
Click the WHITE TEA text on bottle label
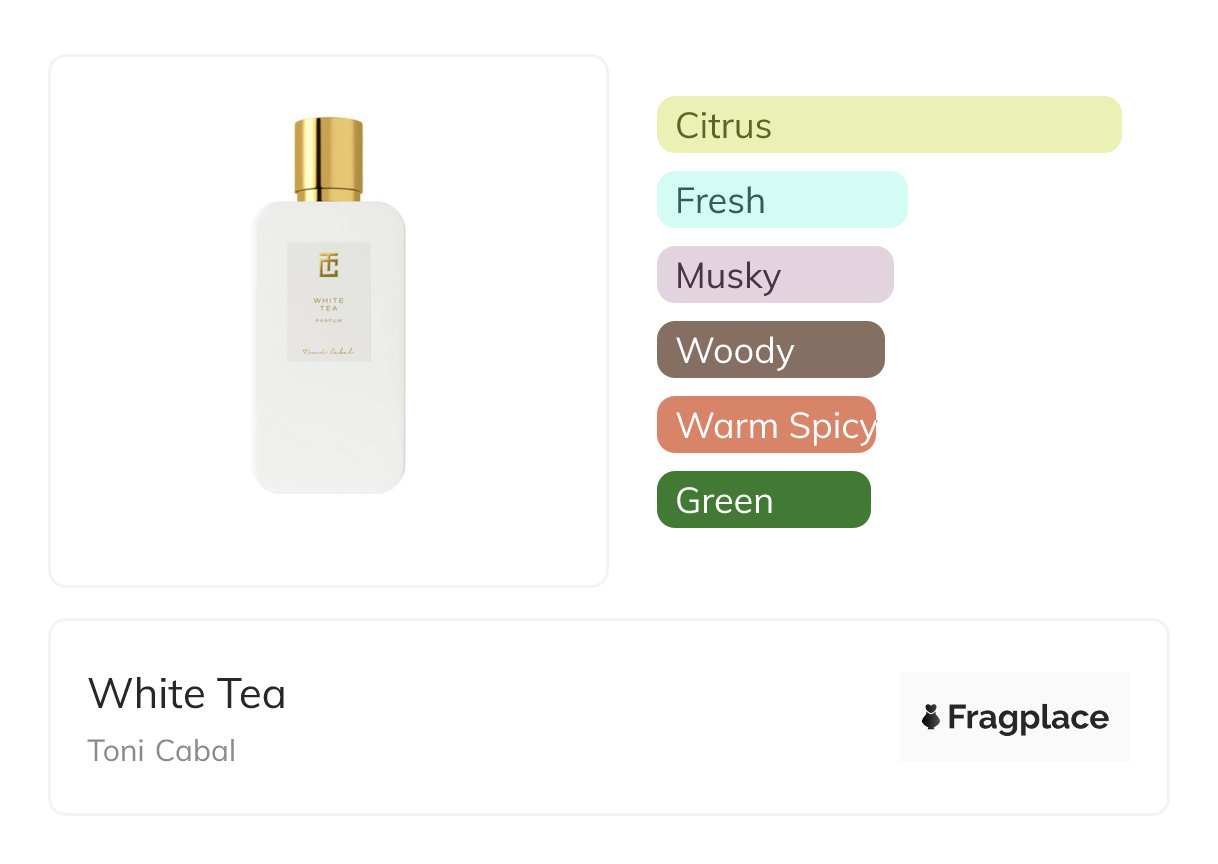pos(328,304)
